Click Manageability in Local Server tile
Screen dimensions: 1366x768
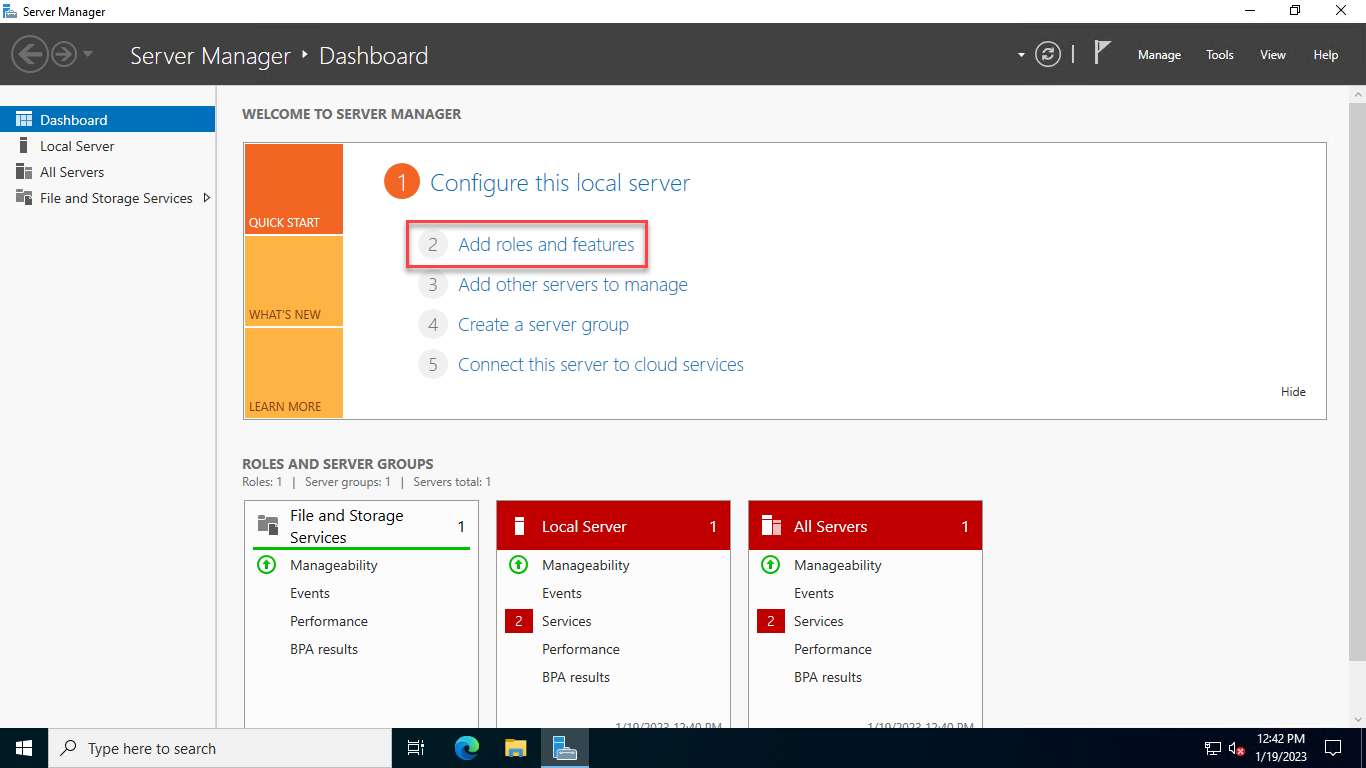(586, 565)
